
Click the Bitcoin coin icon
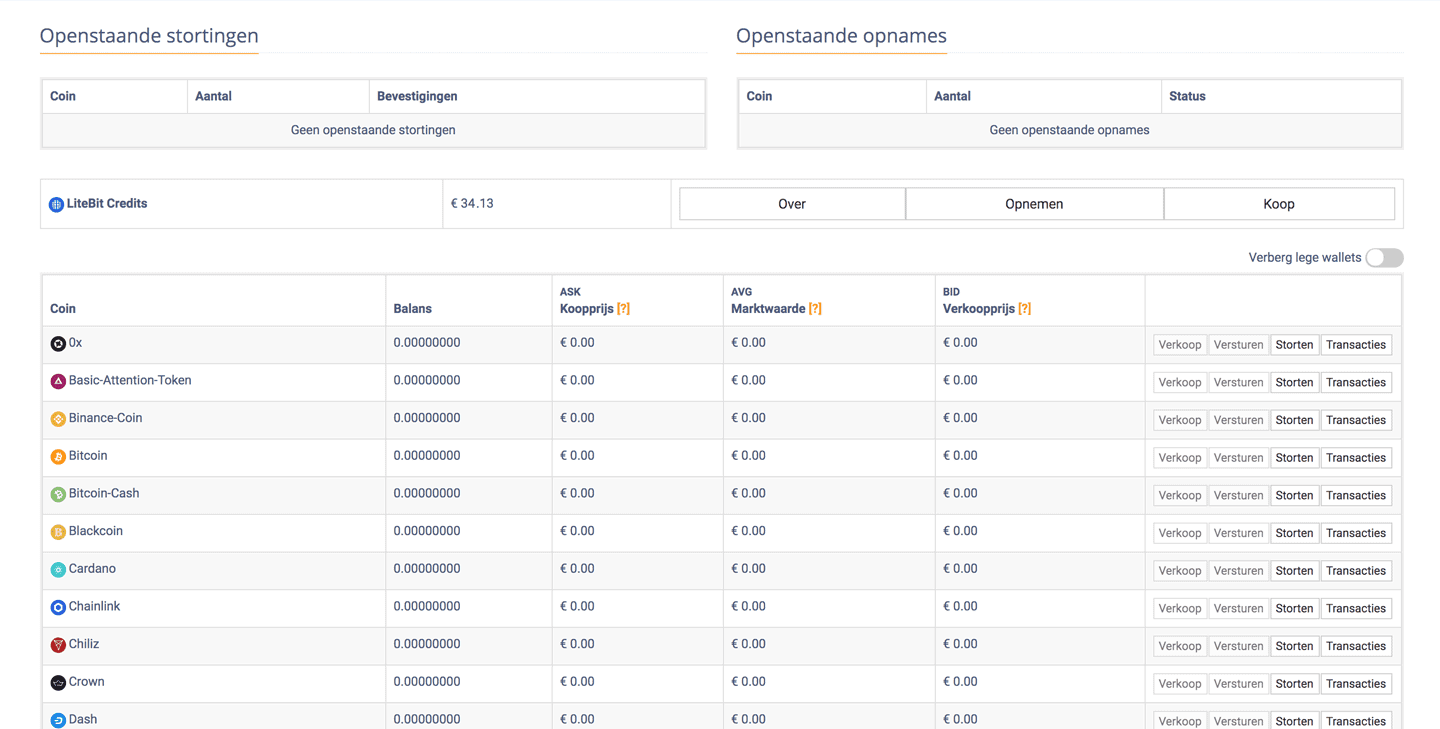point(58,457)
